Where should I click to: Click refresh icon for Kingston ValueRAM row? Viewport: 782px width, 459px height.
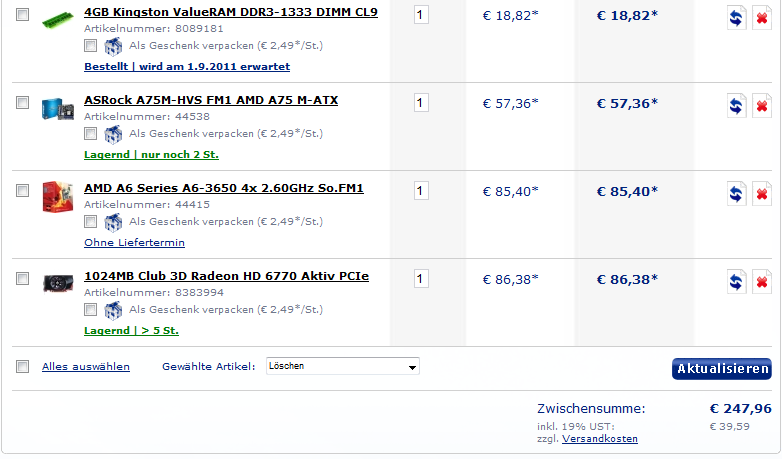pos(736,18)
